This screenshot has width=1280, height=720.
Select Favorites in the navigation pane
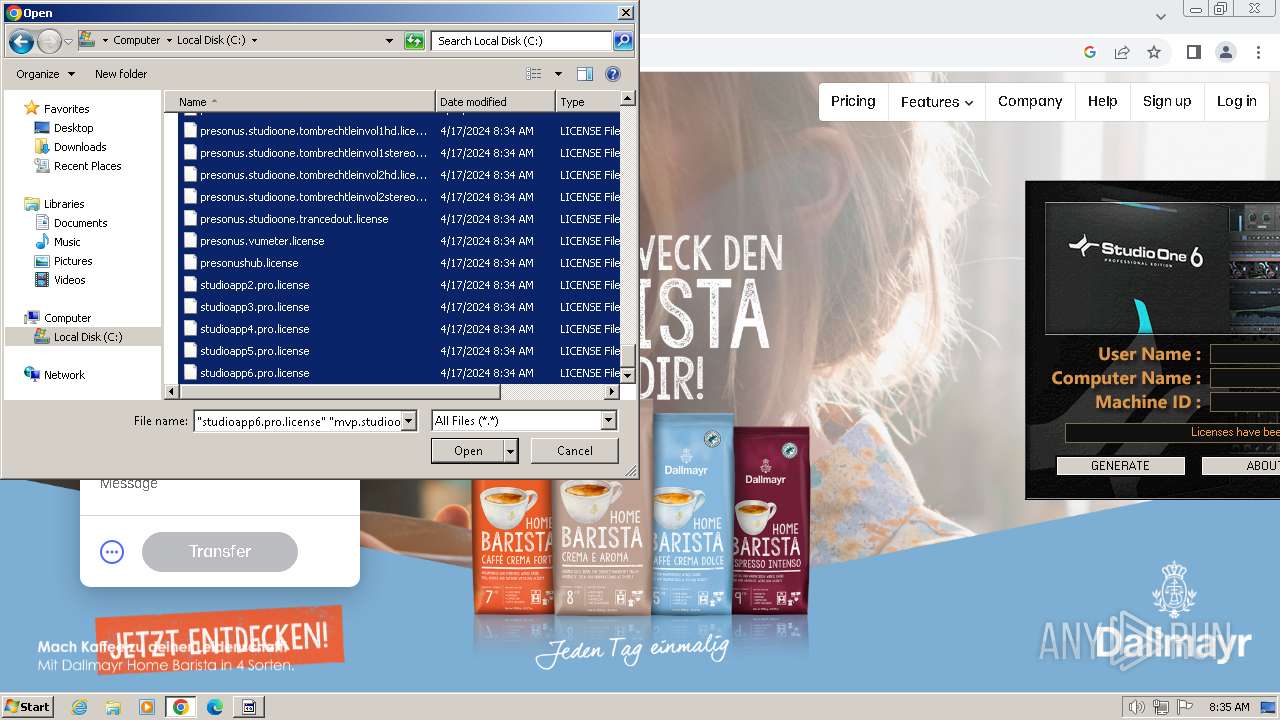click(x=66, y=109)
